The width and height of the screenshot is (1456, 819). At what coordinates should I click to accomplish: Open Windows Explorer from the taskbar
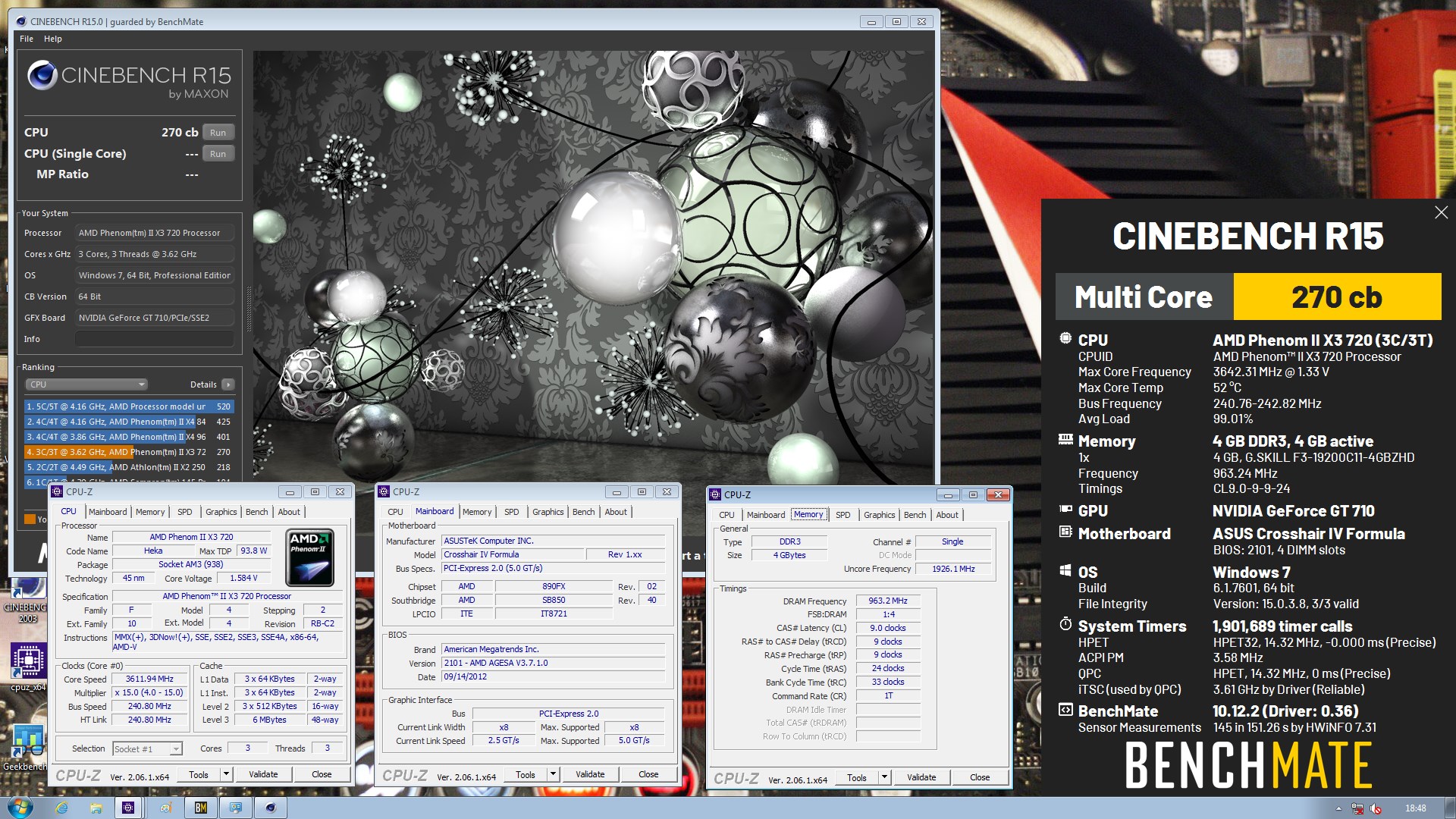(x=96, y=808)
